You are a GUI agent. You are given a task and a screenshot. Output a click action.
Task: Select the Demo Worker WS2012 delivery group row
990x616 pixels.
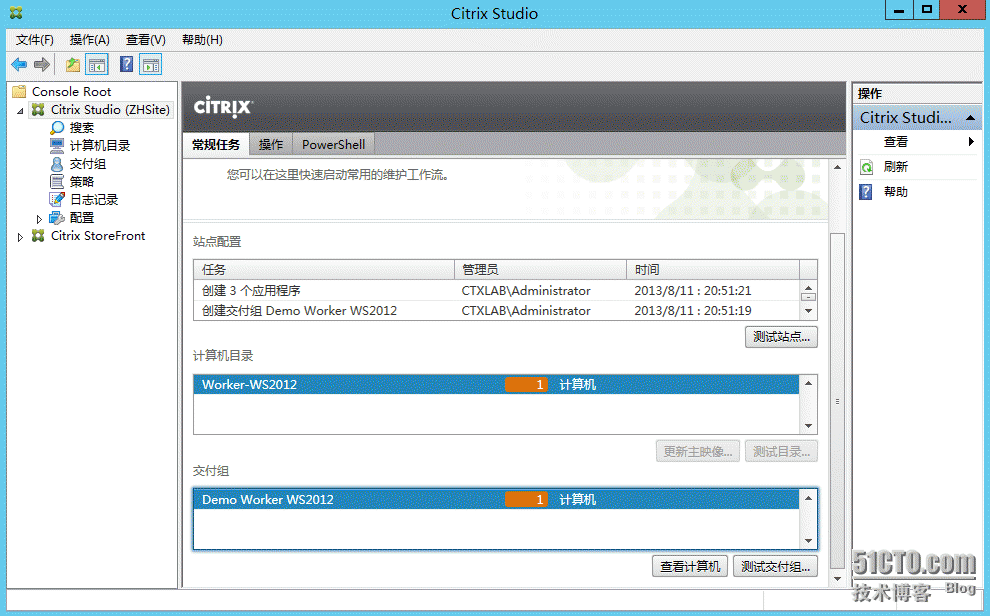click(496, 499)
